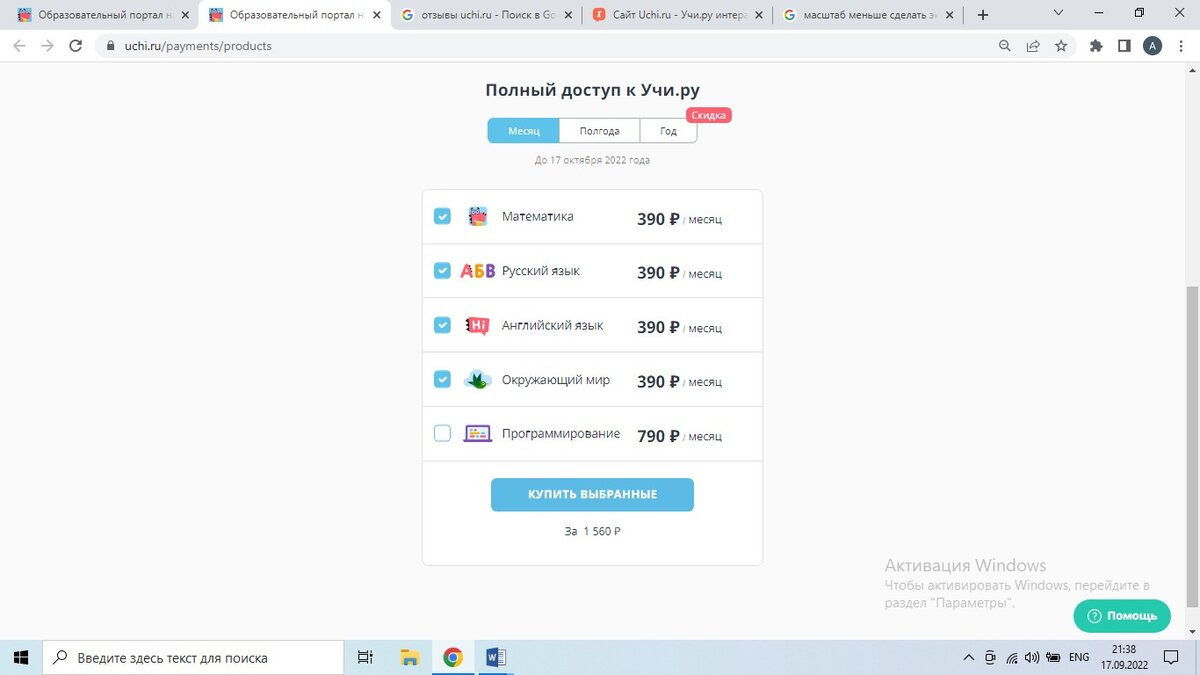Uncheck the Английский язык checkbox
The image size is (1200, 675).
click(x=442, y=325)
